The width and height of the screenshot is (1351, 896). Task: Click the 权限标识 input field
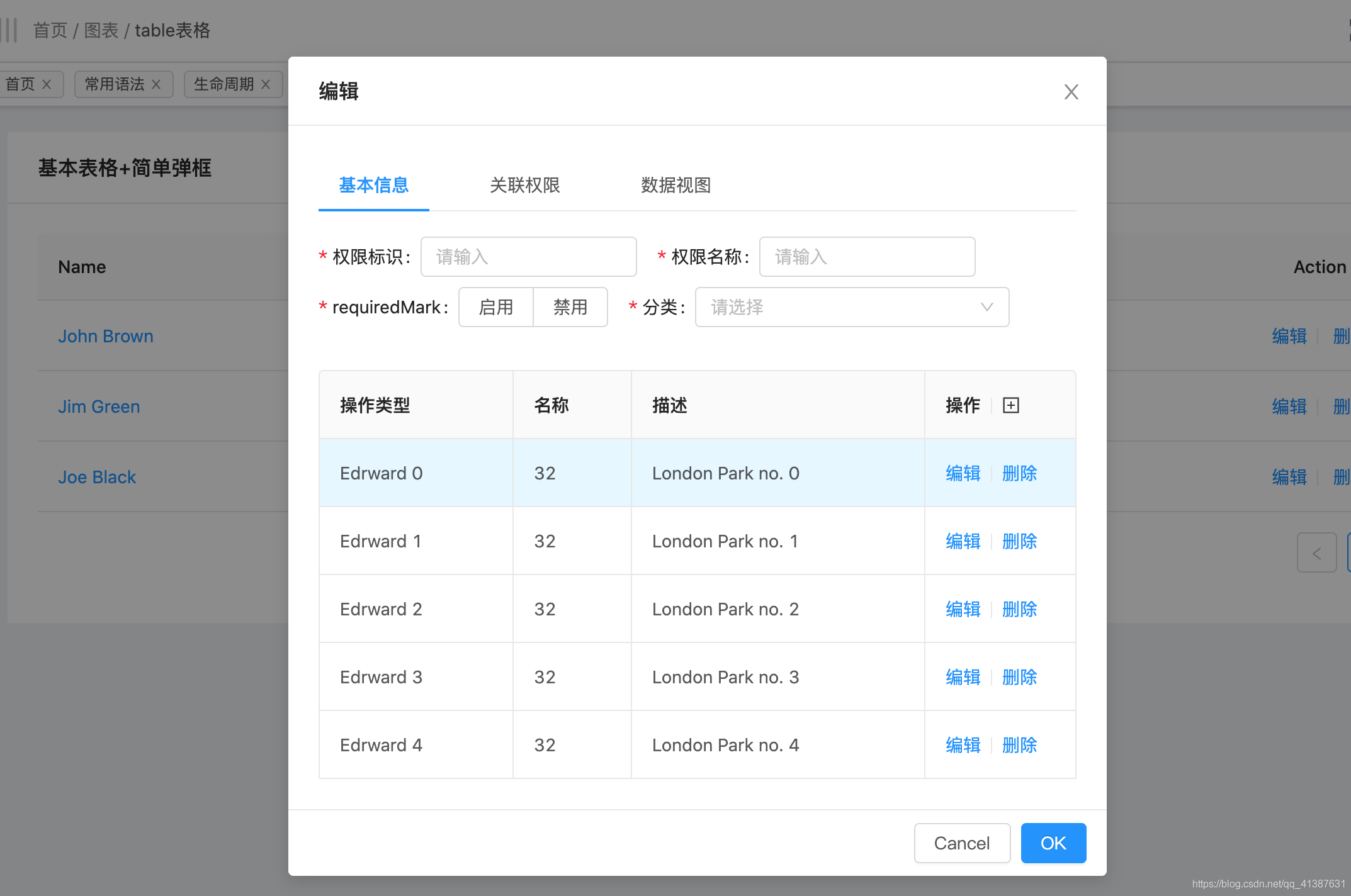528,257
